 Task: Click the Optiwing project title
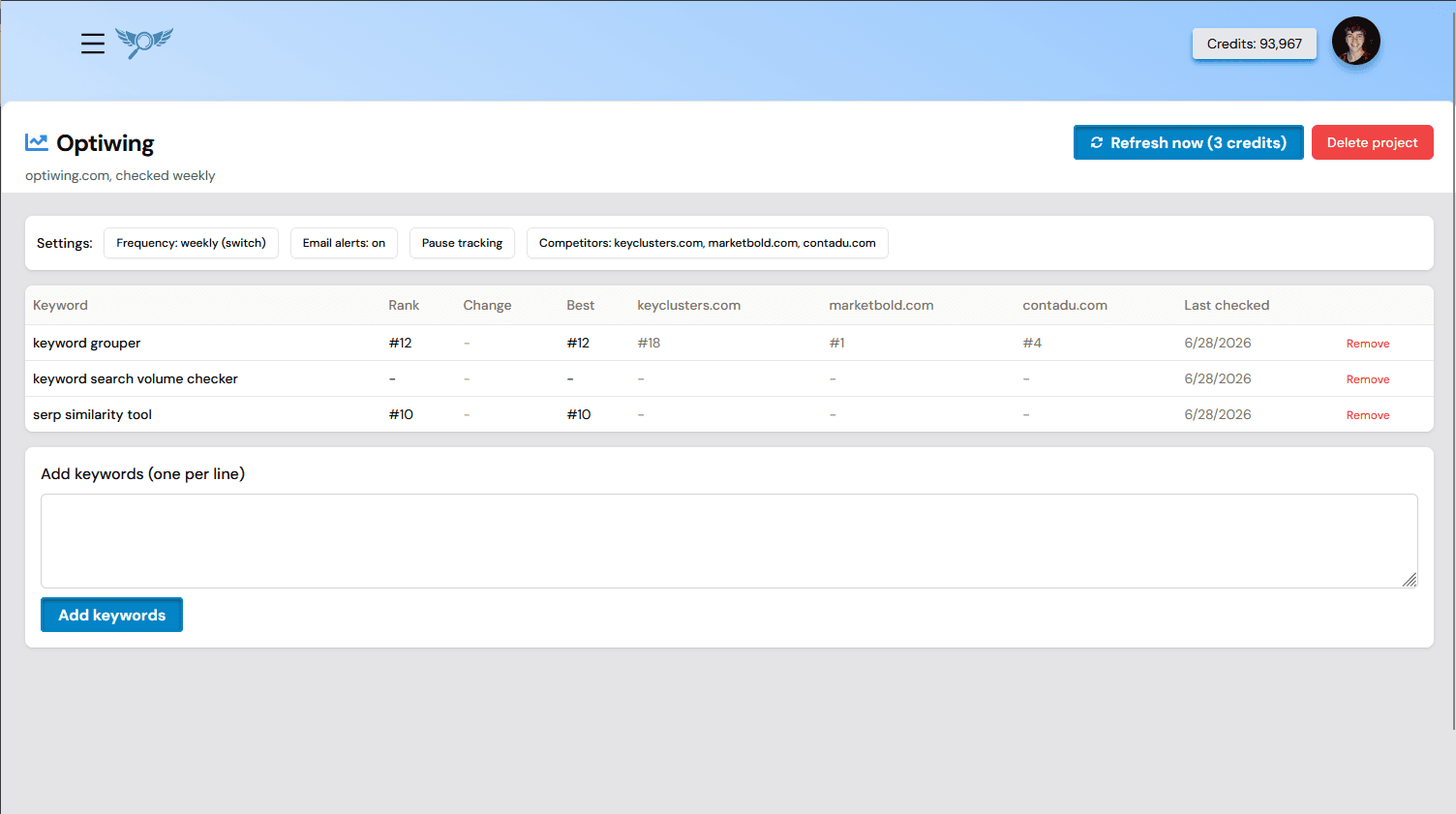(105, 143)
